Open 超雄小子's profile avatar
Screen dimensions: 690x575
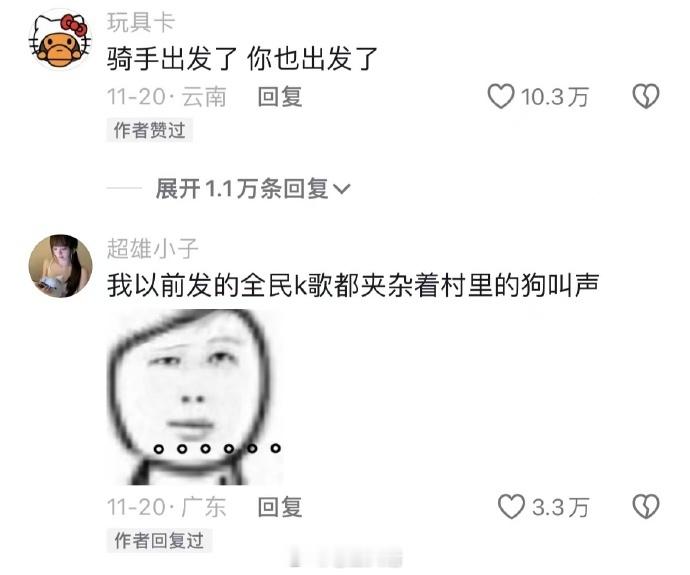tap(60, 266)
